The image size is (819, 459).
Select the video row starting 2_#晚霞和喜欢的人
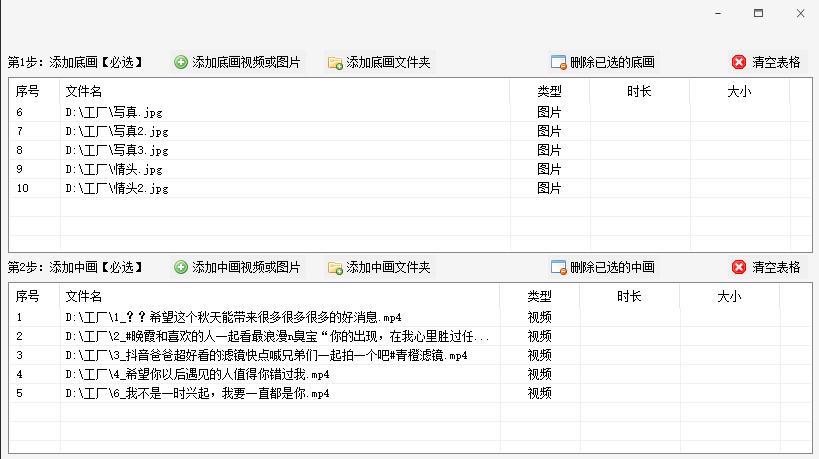click(410, 336)
